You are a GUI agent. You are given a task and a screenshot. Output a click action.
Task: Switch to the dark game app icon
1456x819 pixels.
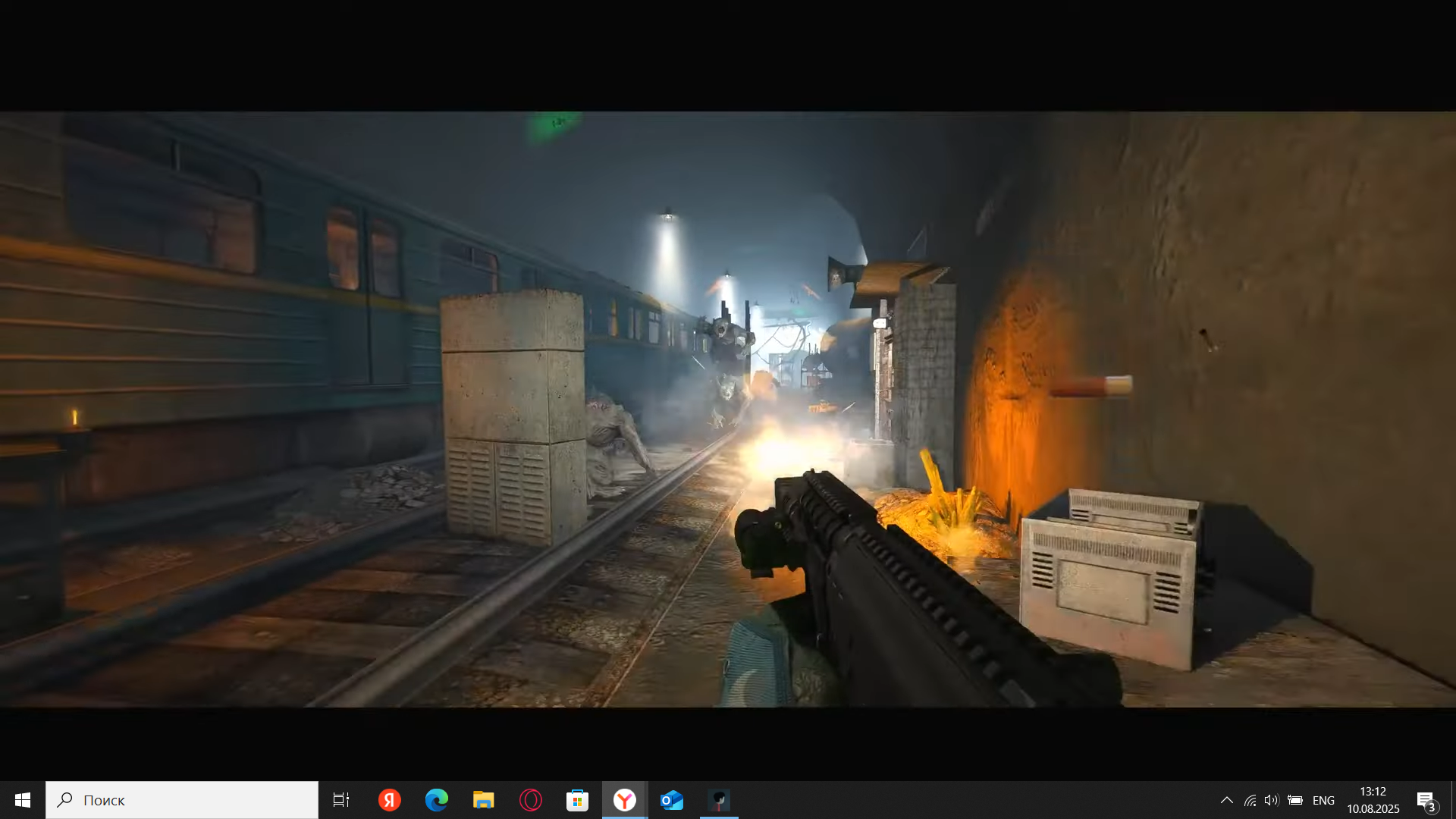(719, 800)
